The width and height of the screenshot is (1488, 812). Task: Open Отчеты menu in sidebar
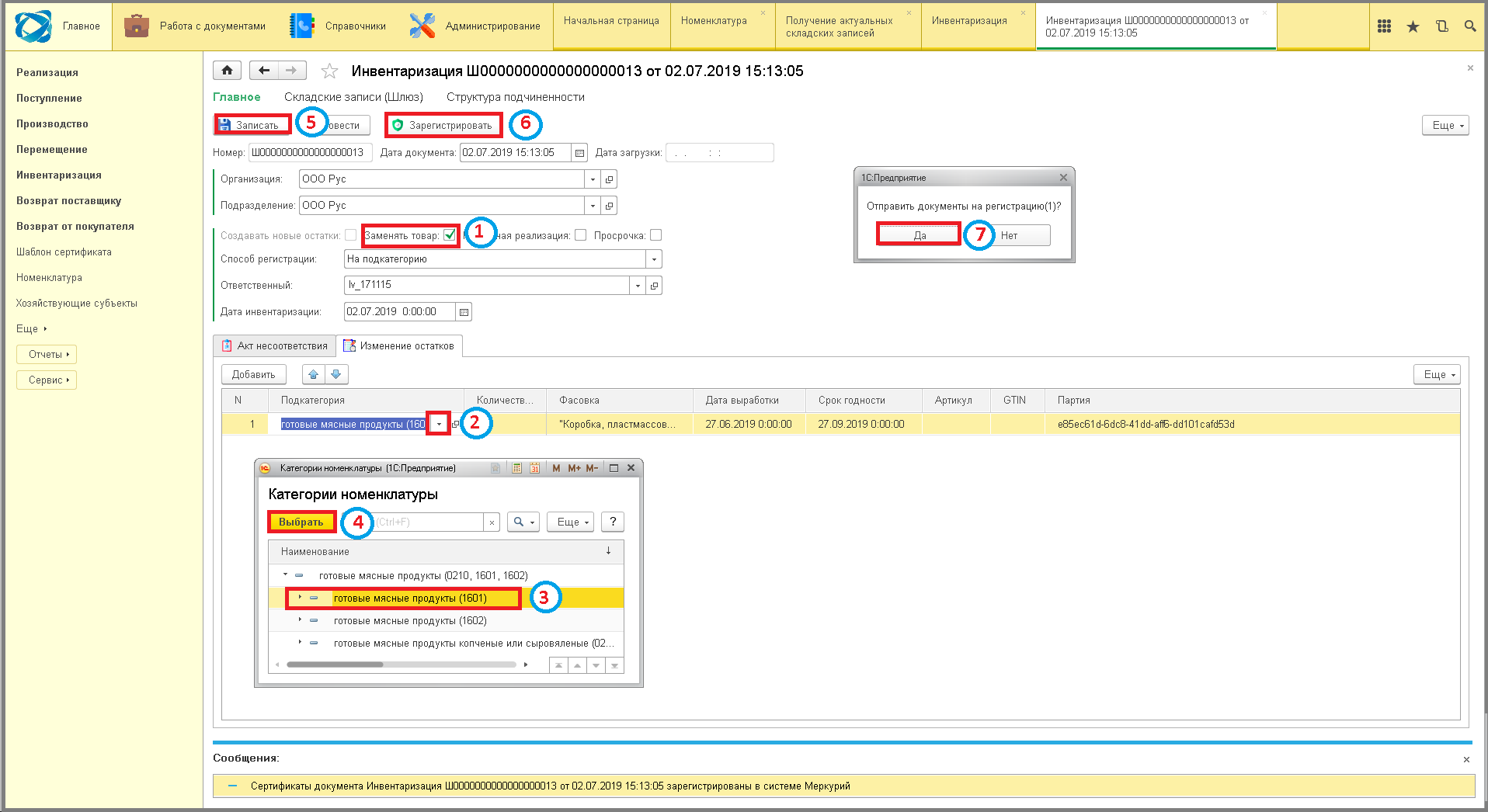click(x=47, y=355)
